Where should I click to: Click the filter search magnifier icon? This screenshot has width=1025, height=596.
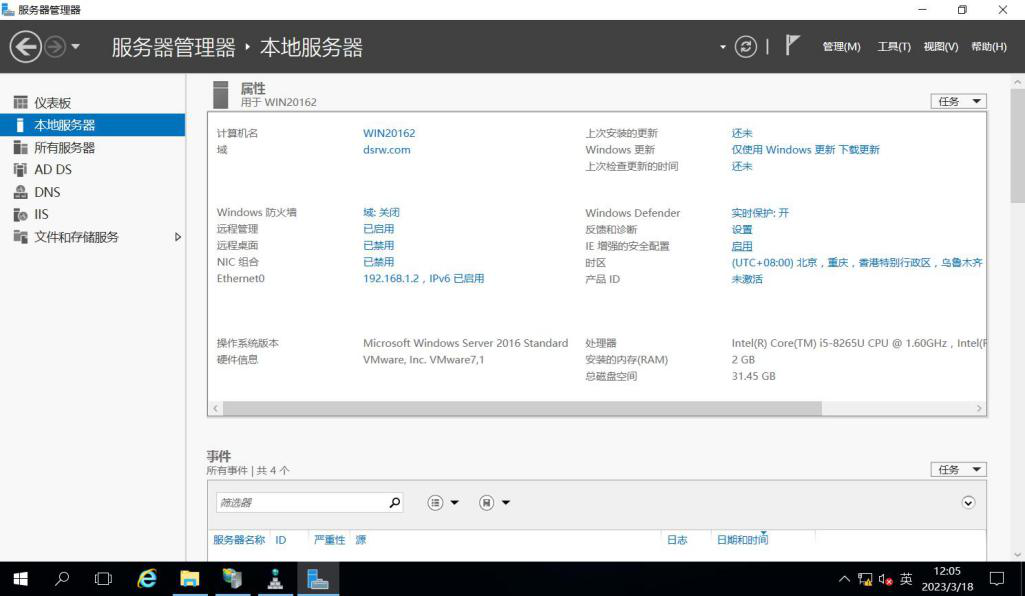click(394, 503)
